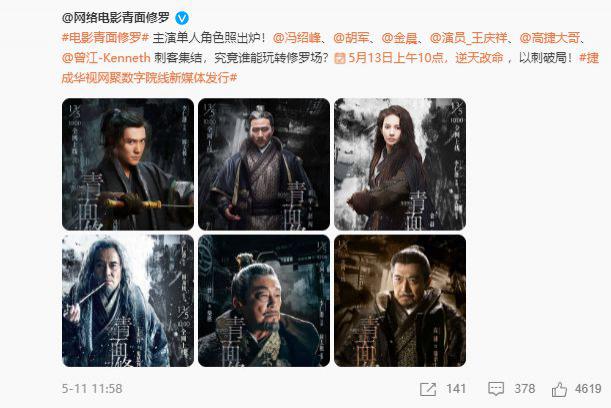Click the calendar icon before 5月13日
This screenshot has width=611, height=408.
coord(340,58)
